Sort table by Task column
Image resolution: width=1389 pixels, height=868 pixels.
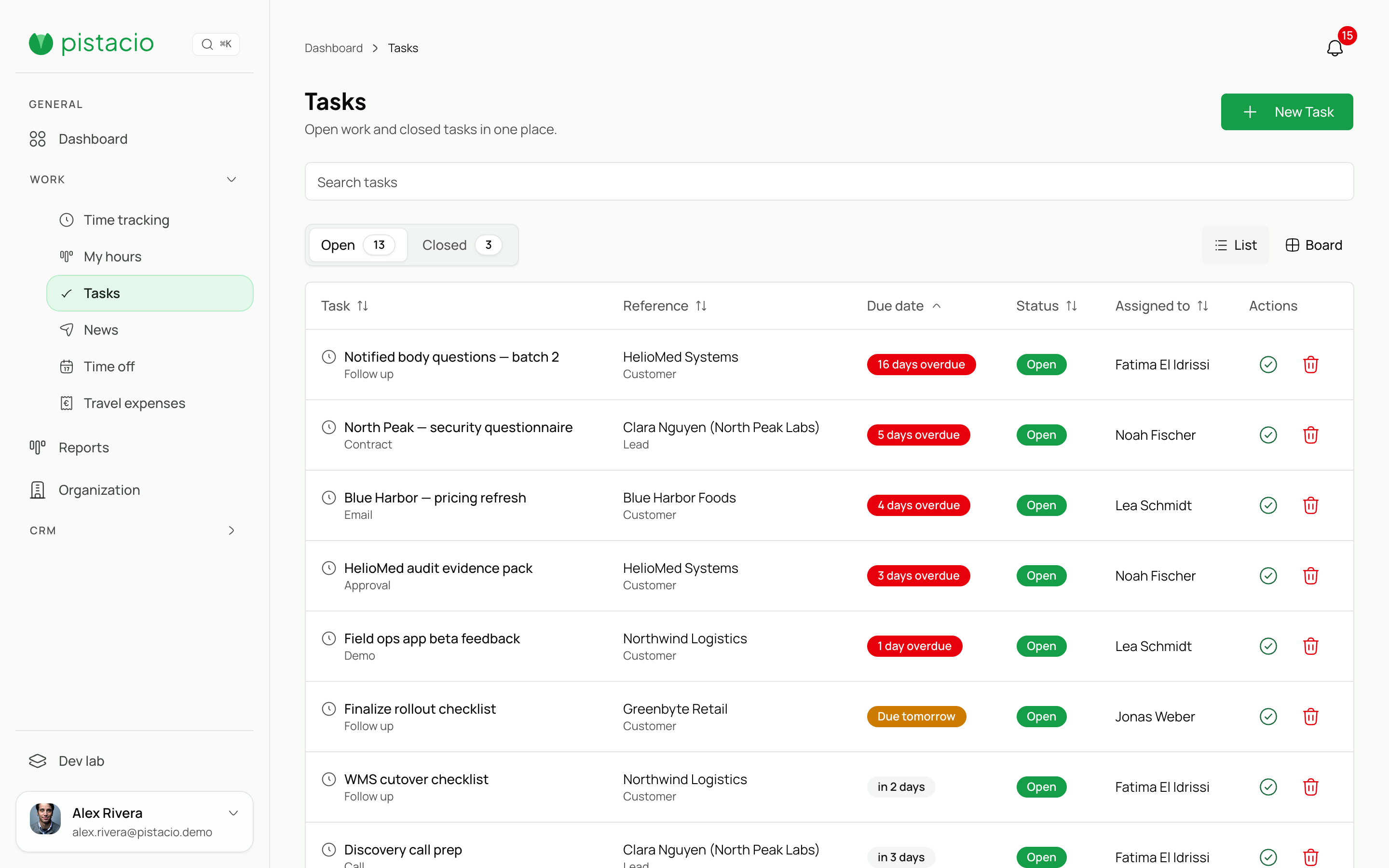coord(344,306)
